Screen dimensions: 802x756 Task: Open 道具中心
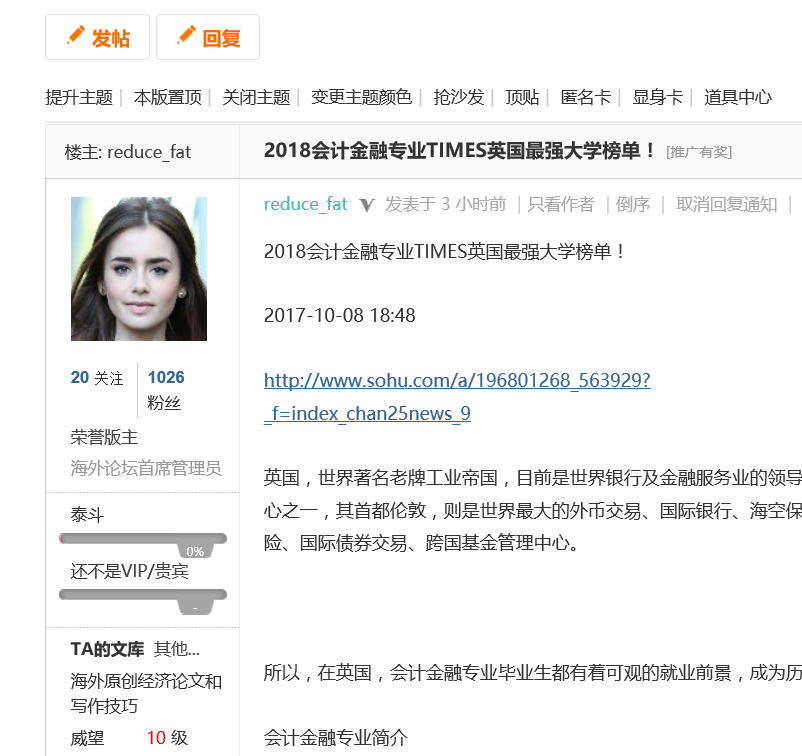click(738, 97)
